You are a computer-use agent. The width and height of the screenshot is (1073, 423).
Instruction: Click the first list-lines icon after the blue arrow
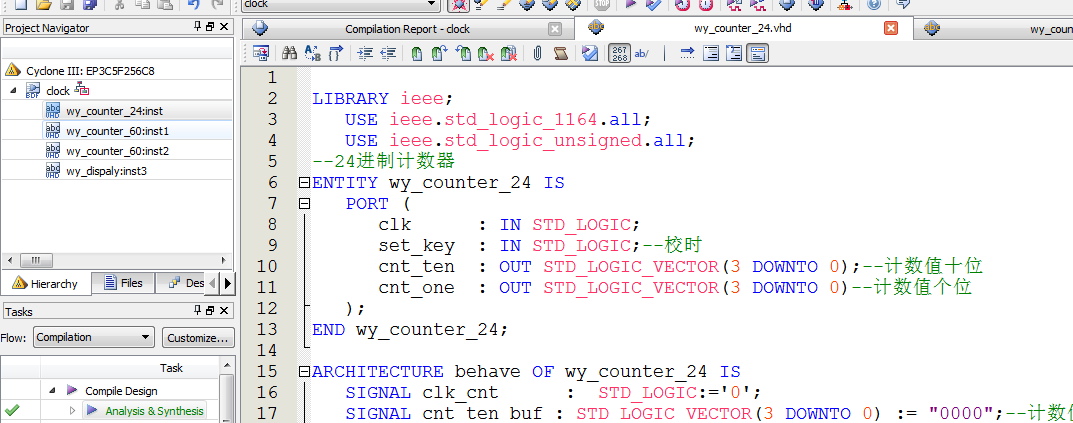(x=711, y=53)
